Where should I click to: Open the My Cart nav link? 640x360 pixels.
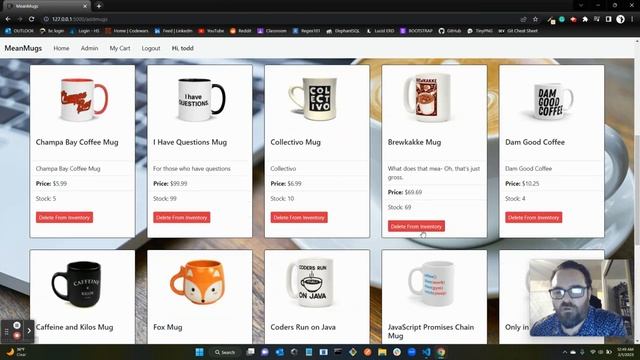pos(120,48)
